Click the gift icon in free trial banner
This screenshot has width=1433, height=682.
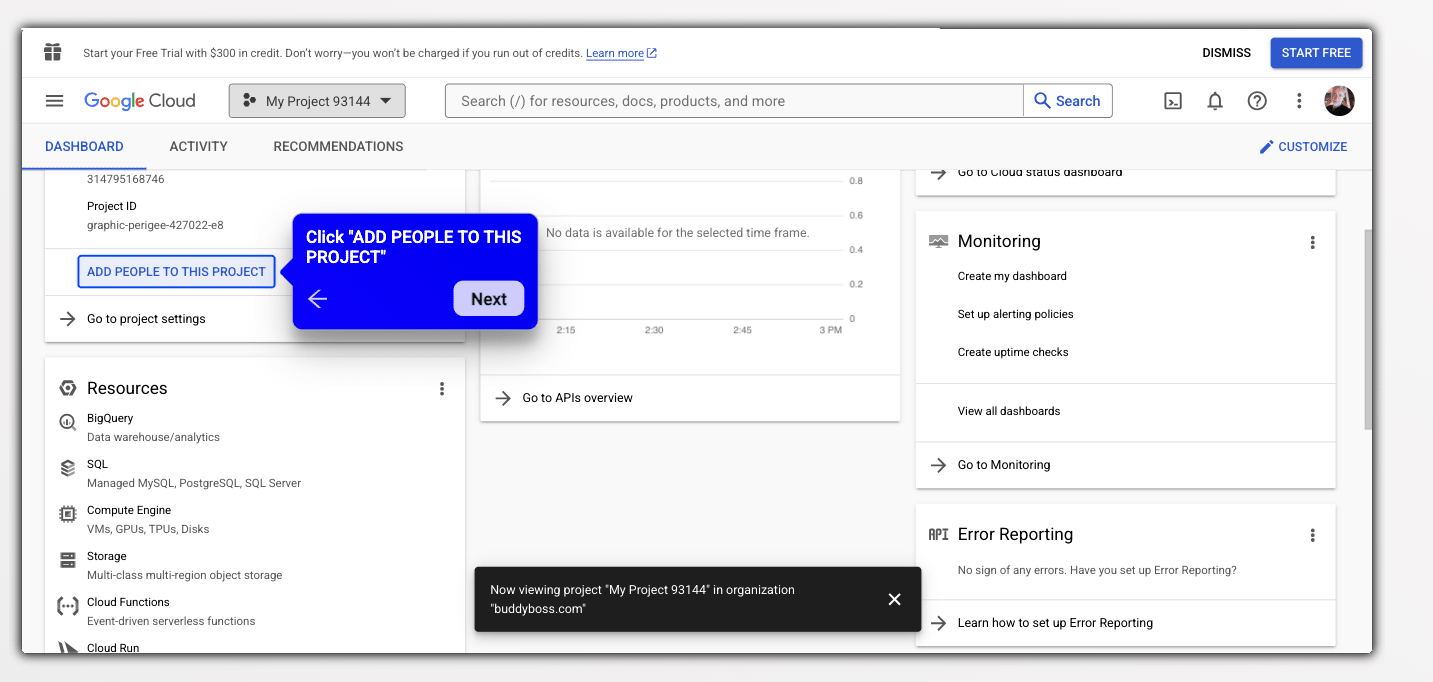coord(53,52)
